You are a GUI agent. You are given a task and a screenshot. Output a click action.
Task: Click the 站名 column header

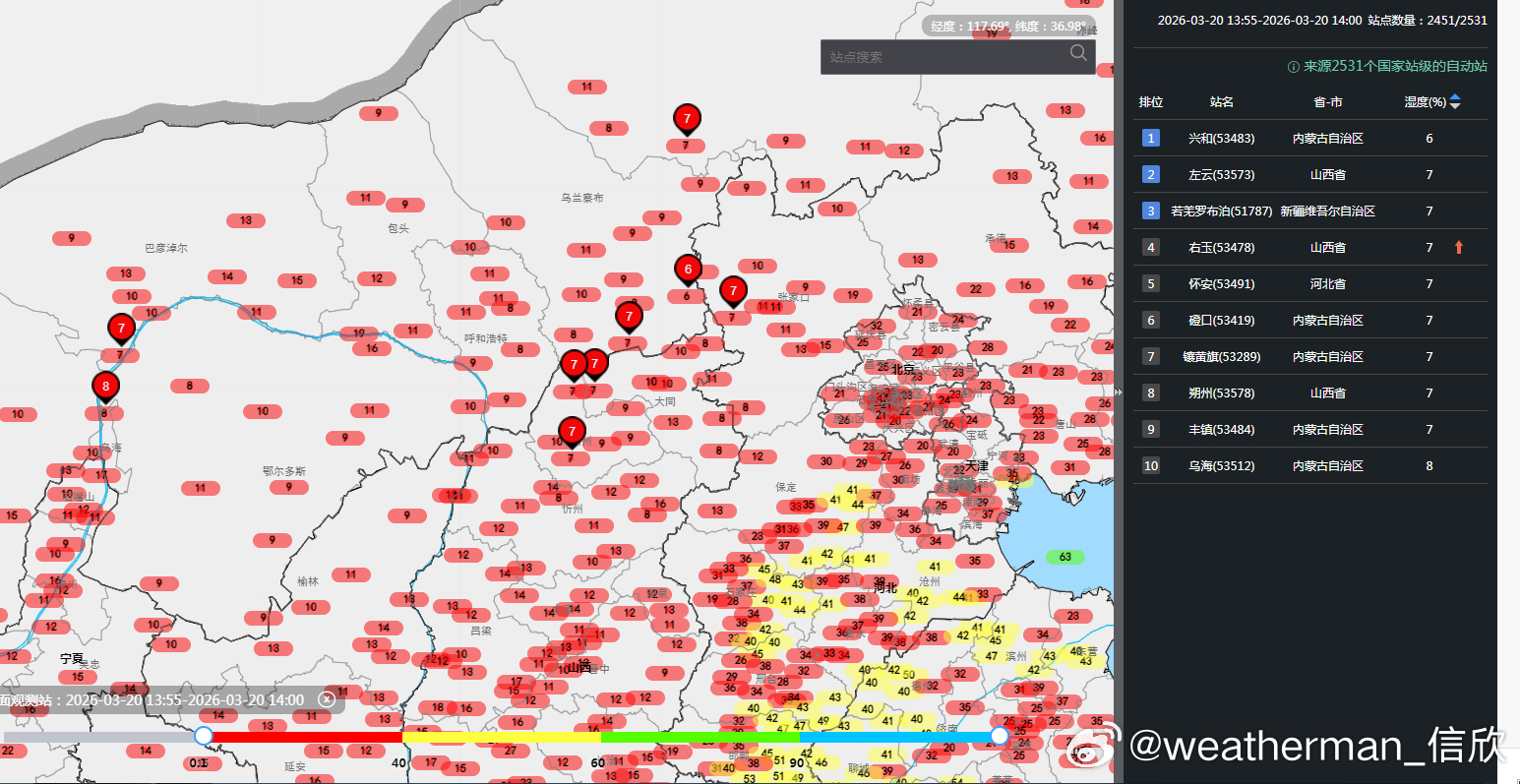(1221, 102)
